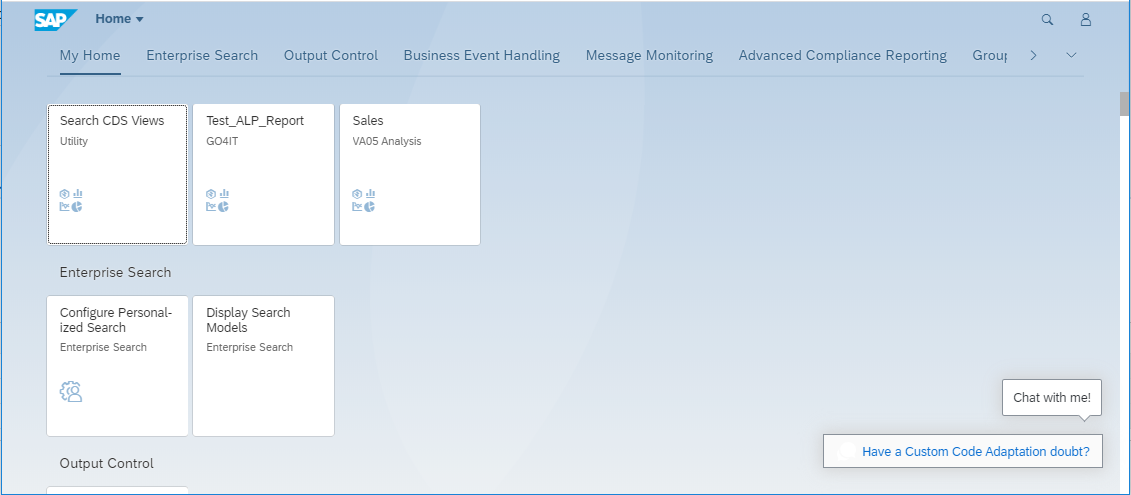Expand all groups overflow down chevron
This screenshot has height=495, width=1131.
(x=1071, y=55)
